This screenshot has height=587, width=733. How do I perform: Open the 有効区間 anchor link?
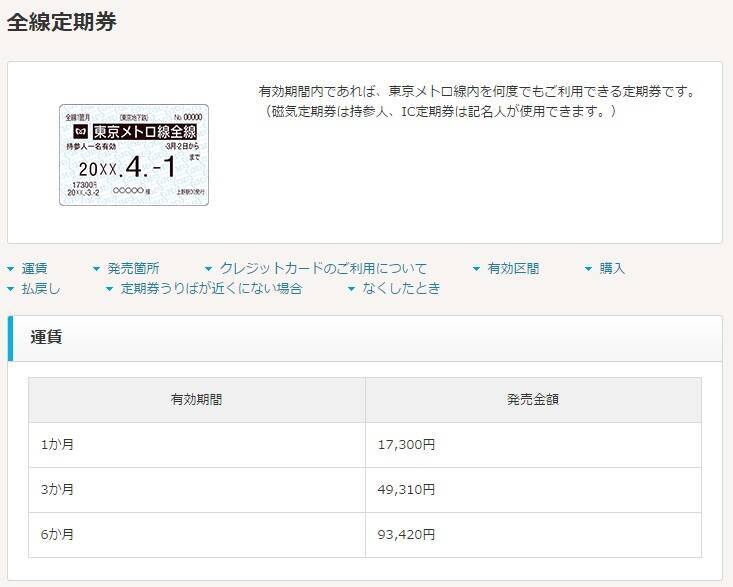click(512, 269)
